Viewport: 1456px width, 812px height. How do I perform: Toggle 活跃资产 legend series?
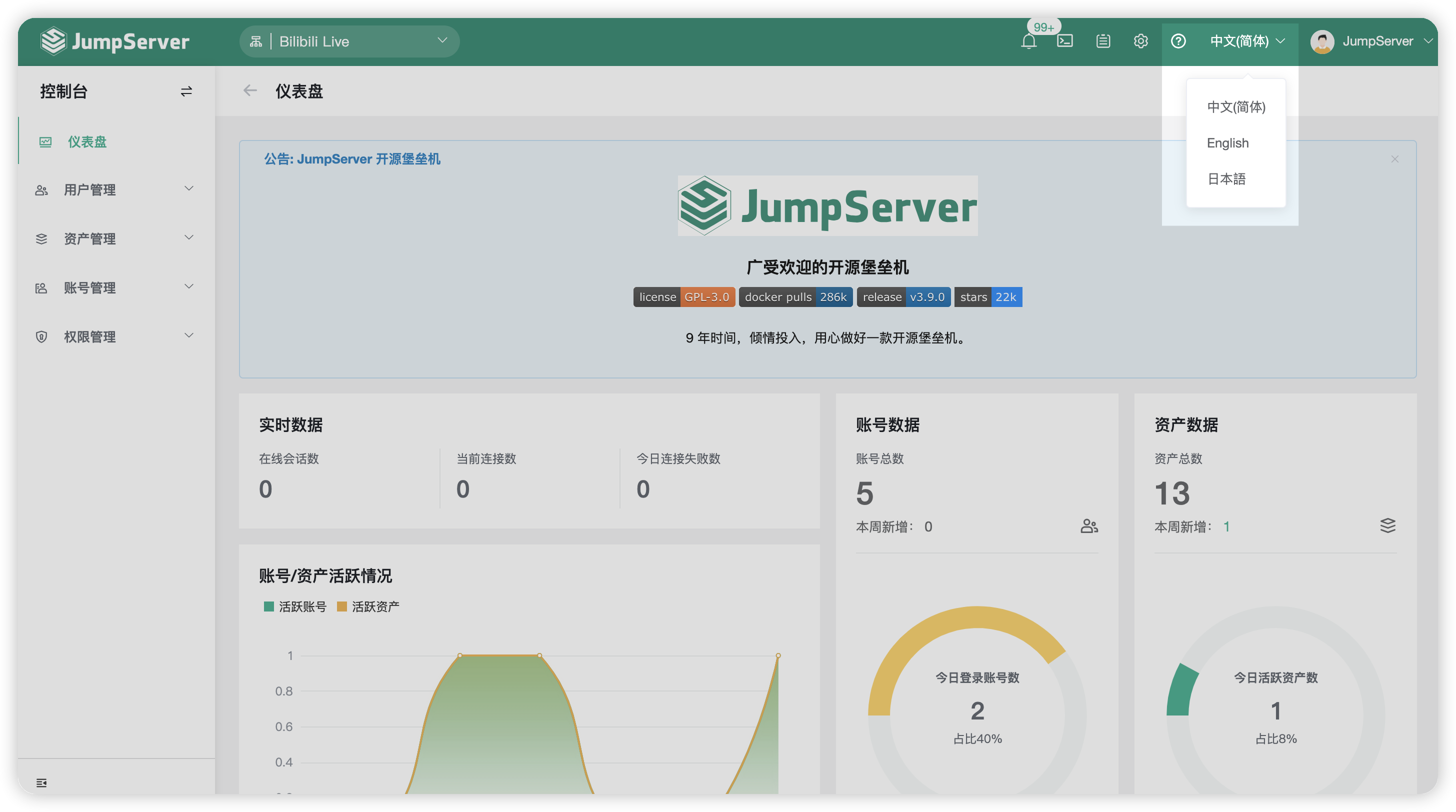point(368,606)
